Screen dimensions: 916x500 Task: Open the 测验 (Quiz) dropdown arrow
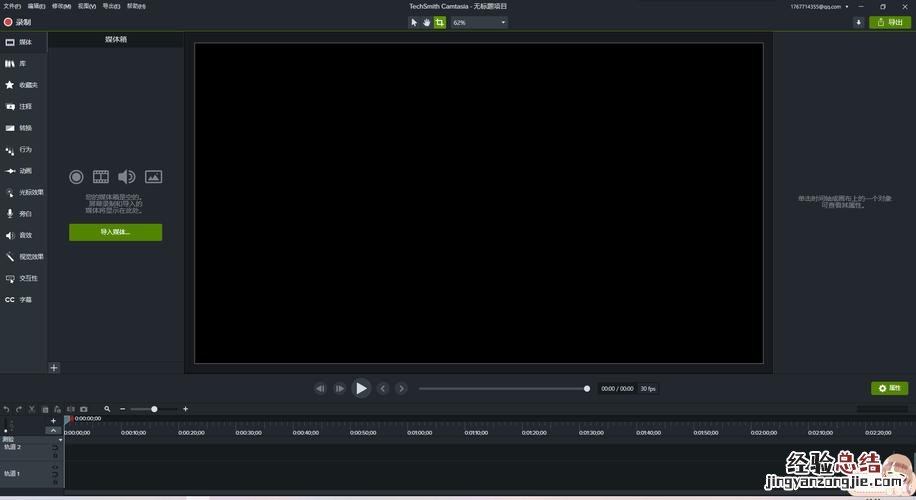pyautogui.click(x=60, y=440)
